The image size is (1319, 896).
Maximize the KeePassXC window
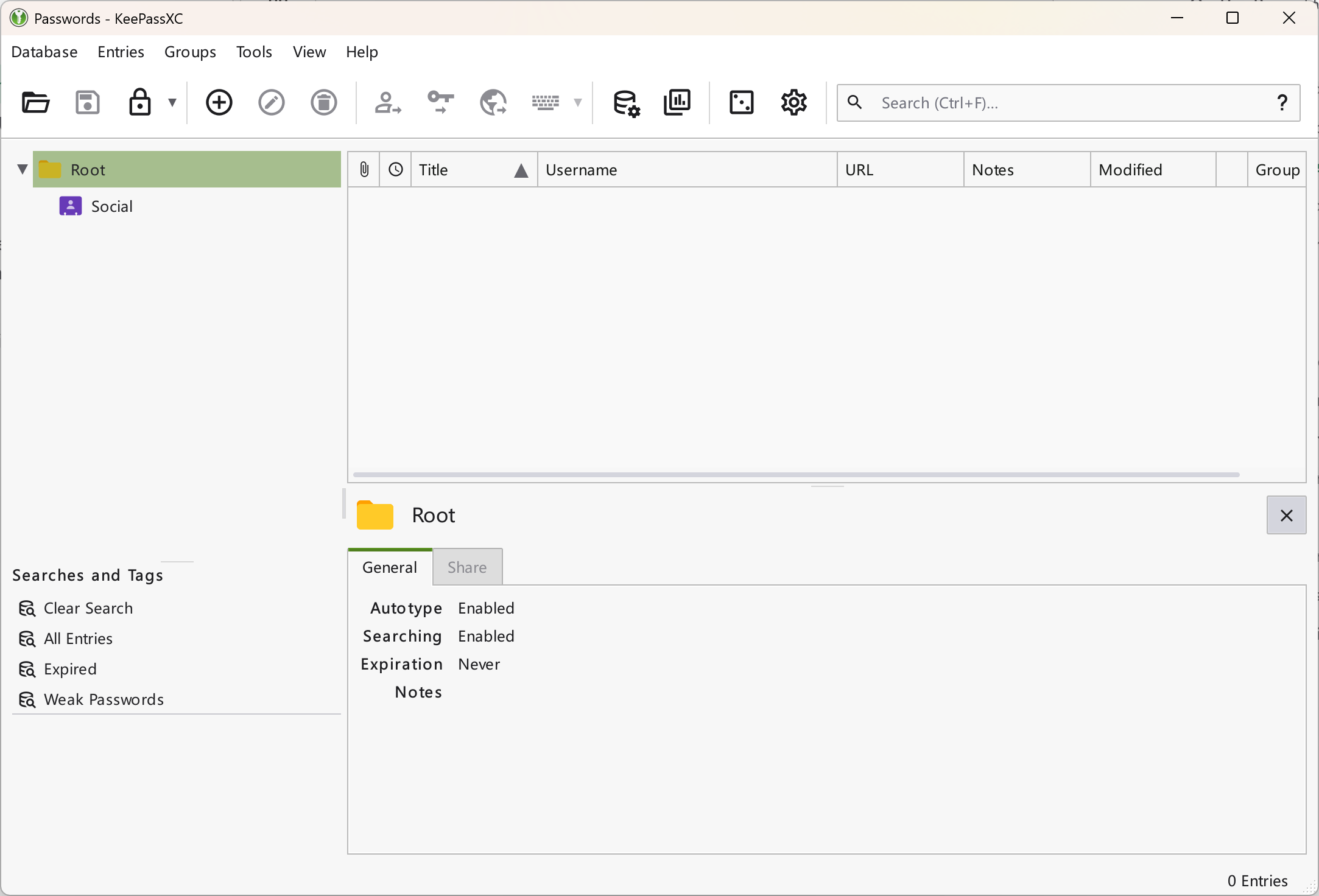coord(1233,18)
